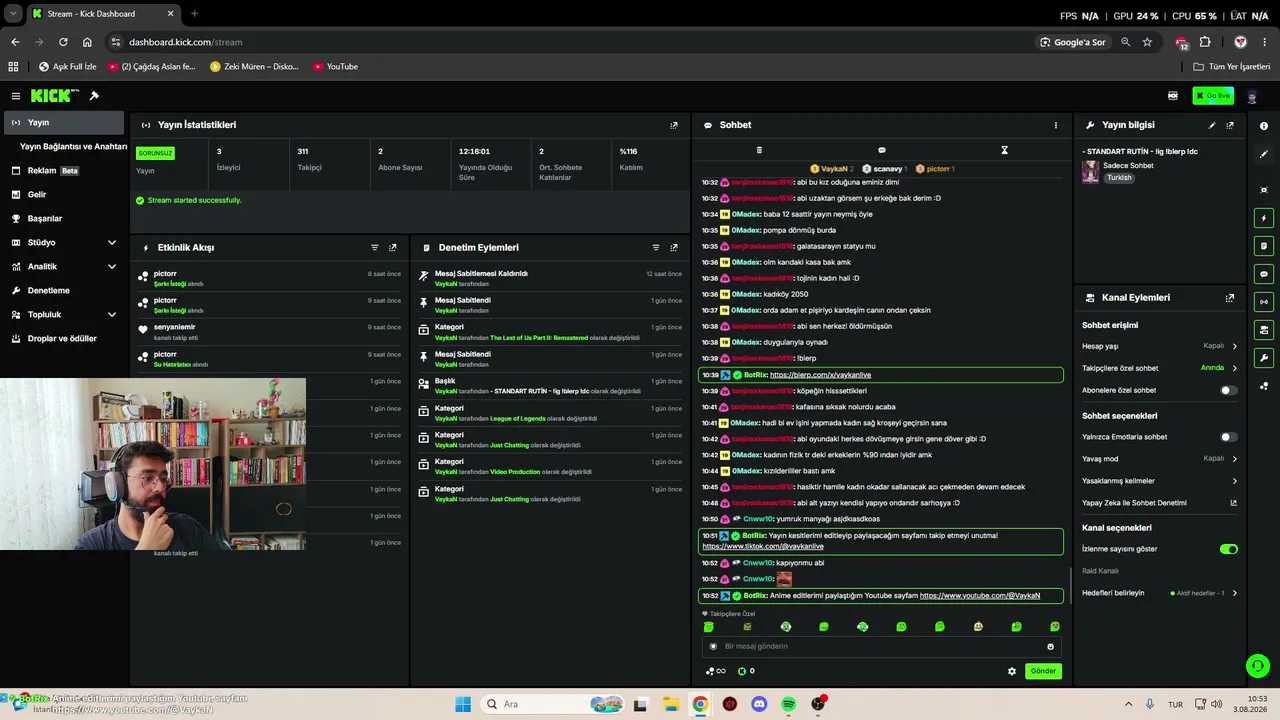Pop out the Yayın bilgisi panel
This screenshot has height=720, width=1280.
[1230, 125]
